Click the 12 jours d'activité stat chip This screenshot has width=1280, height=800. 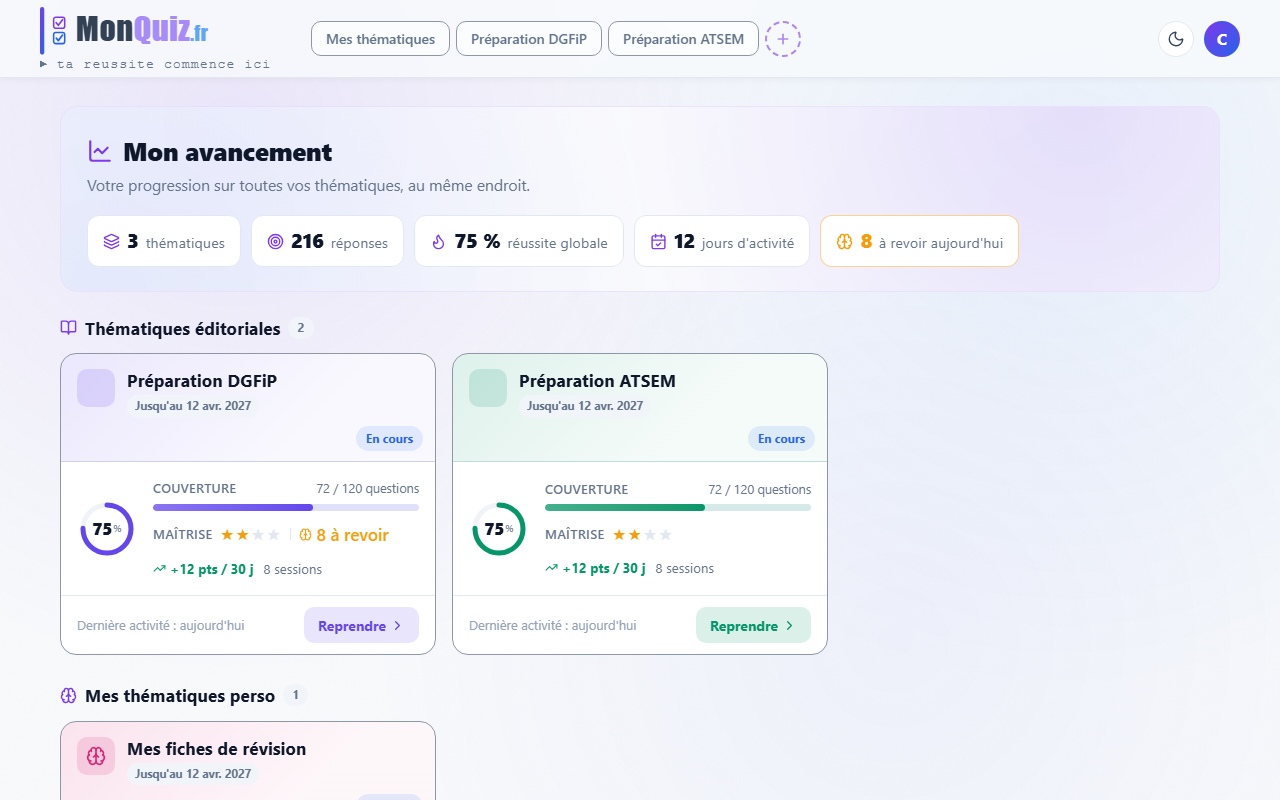[x=722, y=241]
